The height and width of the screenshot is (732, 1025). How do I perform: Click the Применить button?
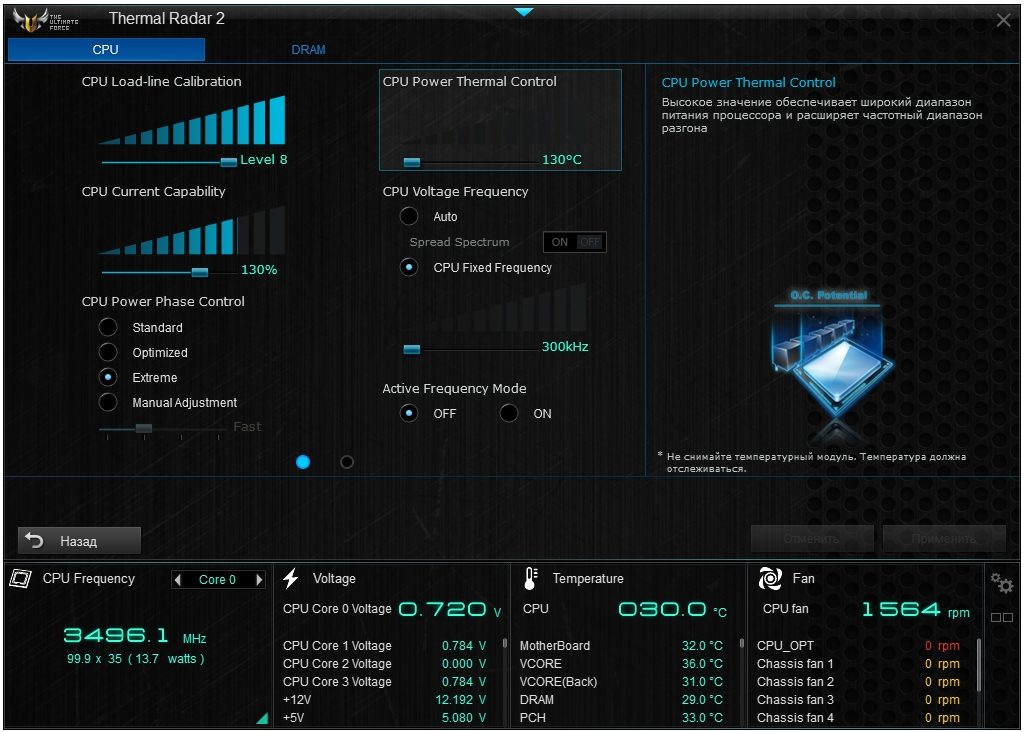[944, 539]
